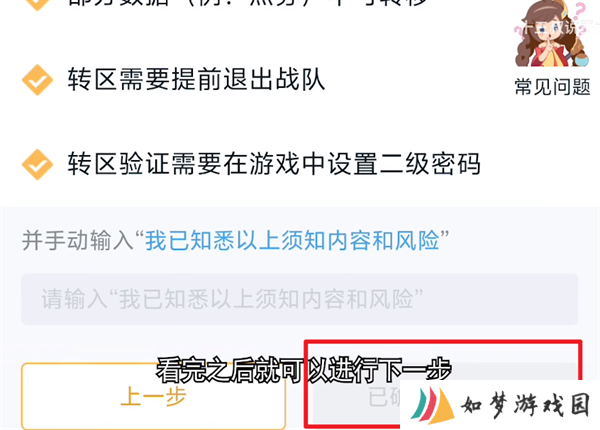This screenshot has width=600, height=430.
Task: Select the 转区需要提前退出战队 notice text
Action: click(196, 80)
